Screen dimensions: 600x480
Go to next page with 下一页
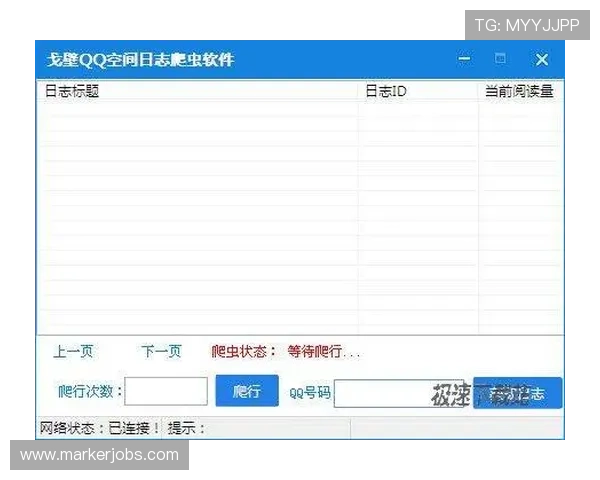click(161, 351)
